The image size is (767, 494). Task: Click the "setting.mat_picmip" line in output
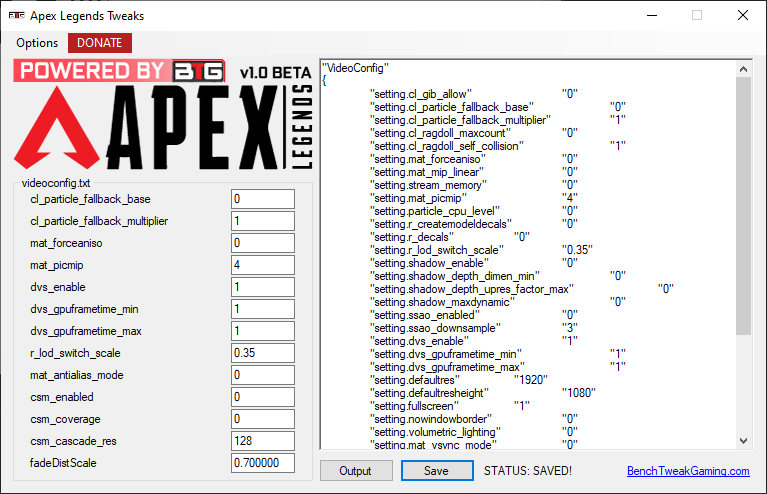click(474, 198)
